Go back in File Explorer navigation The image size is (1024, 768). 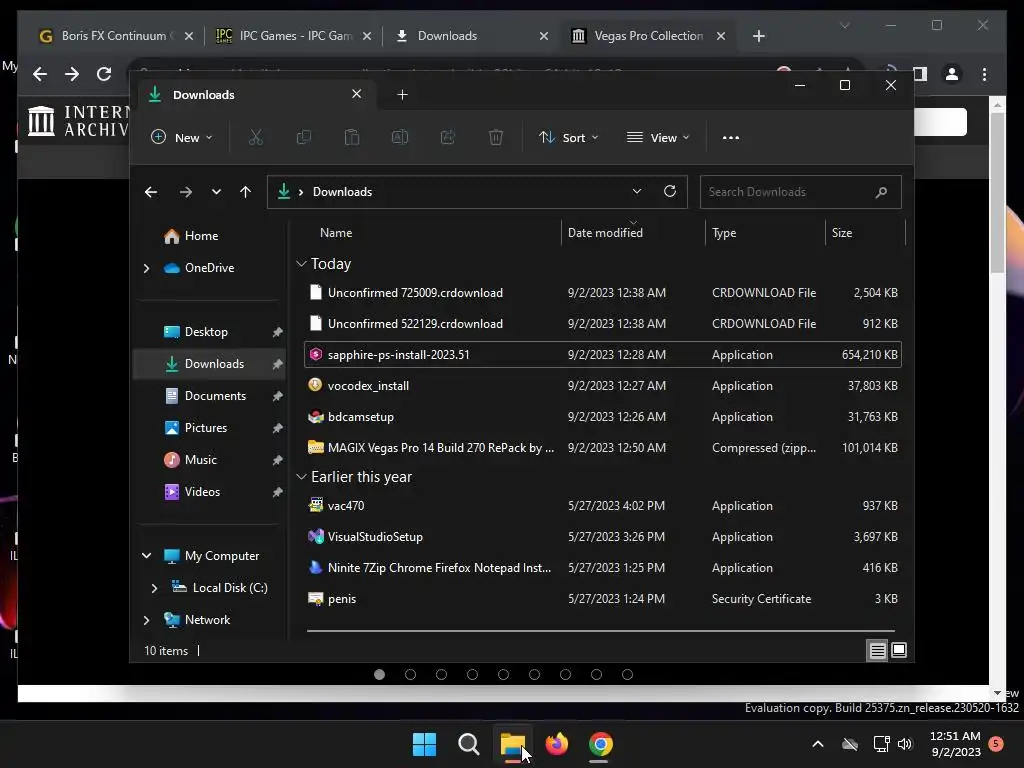pyautogui.click(x=151, y=192)
